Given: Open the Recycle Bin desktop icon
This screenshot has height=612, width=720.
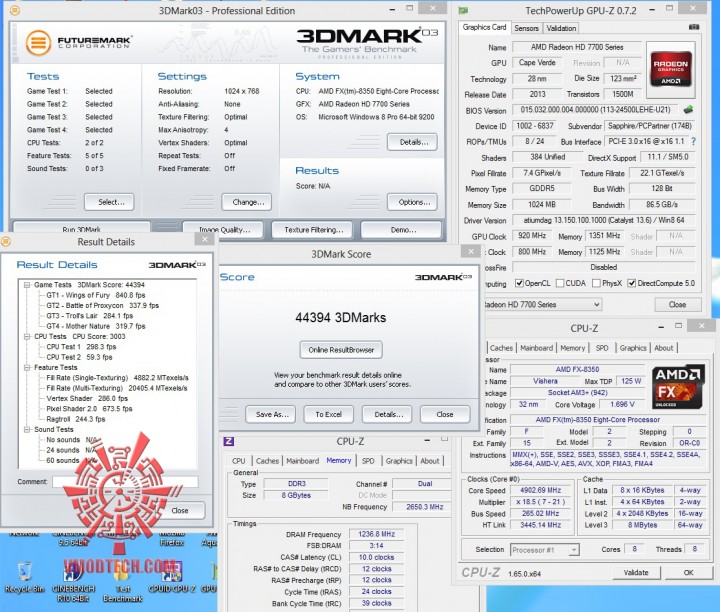Looking at the screenshot, I should [x=25, y=577].
